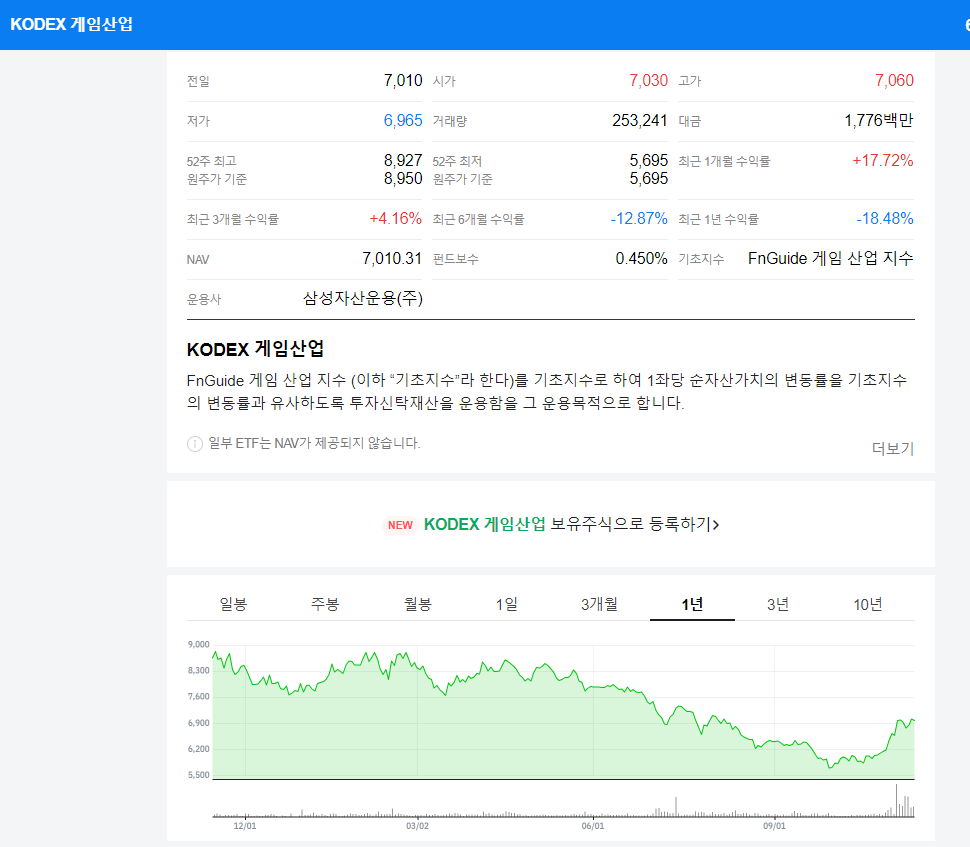
Task: Click the 09/01 date marker on the chart axis
Action: [774, 826]
